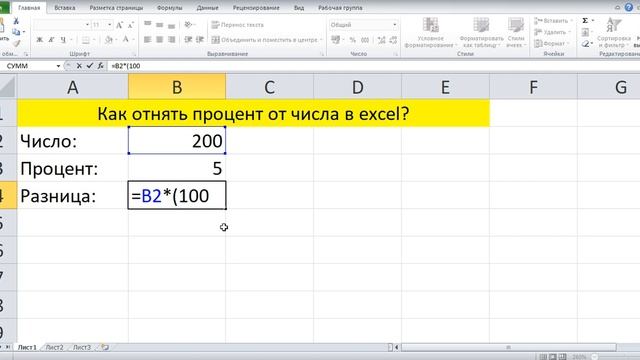This screenshot has width=640, height=360.
Task: Click the insert function fx icon
Action: 100,66
